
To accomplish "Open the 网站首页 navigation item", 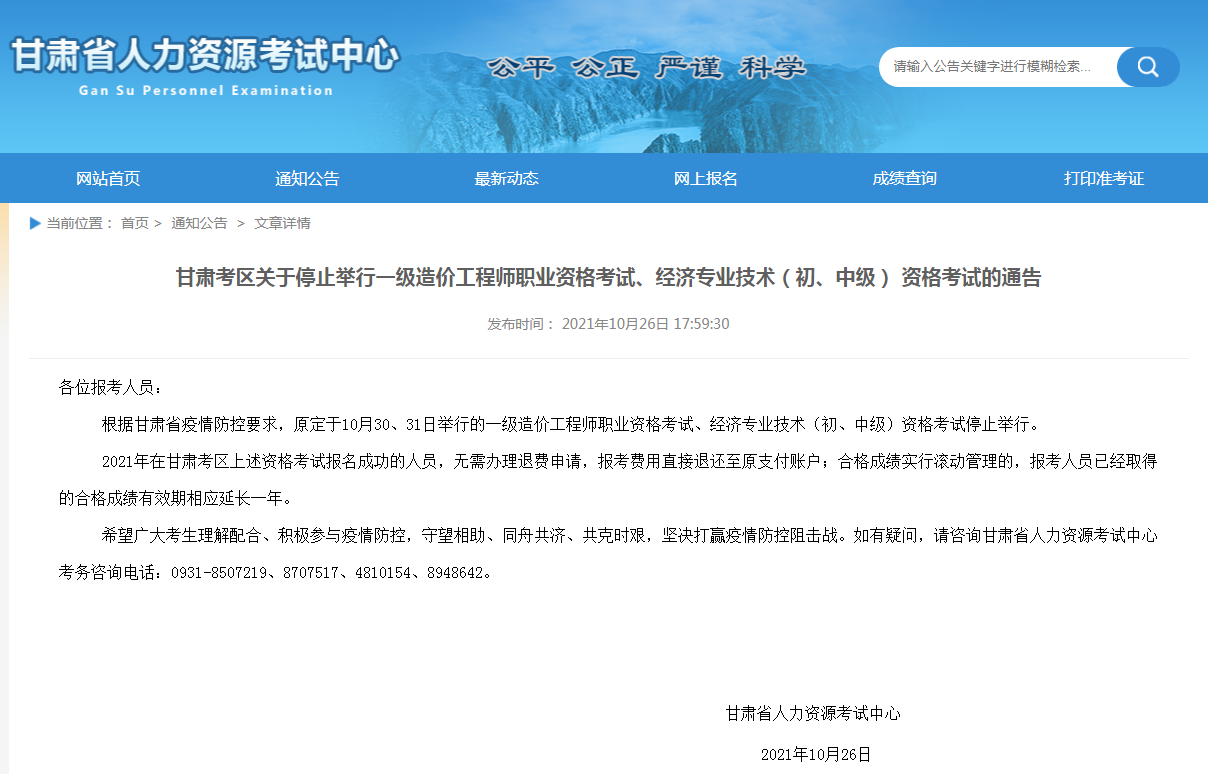I will point(108,179).
